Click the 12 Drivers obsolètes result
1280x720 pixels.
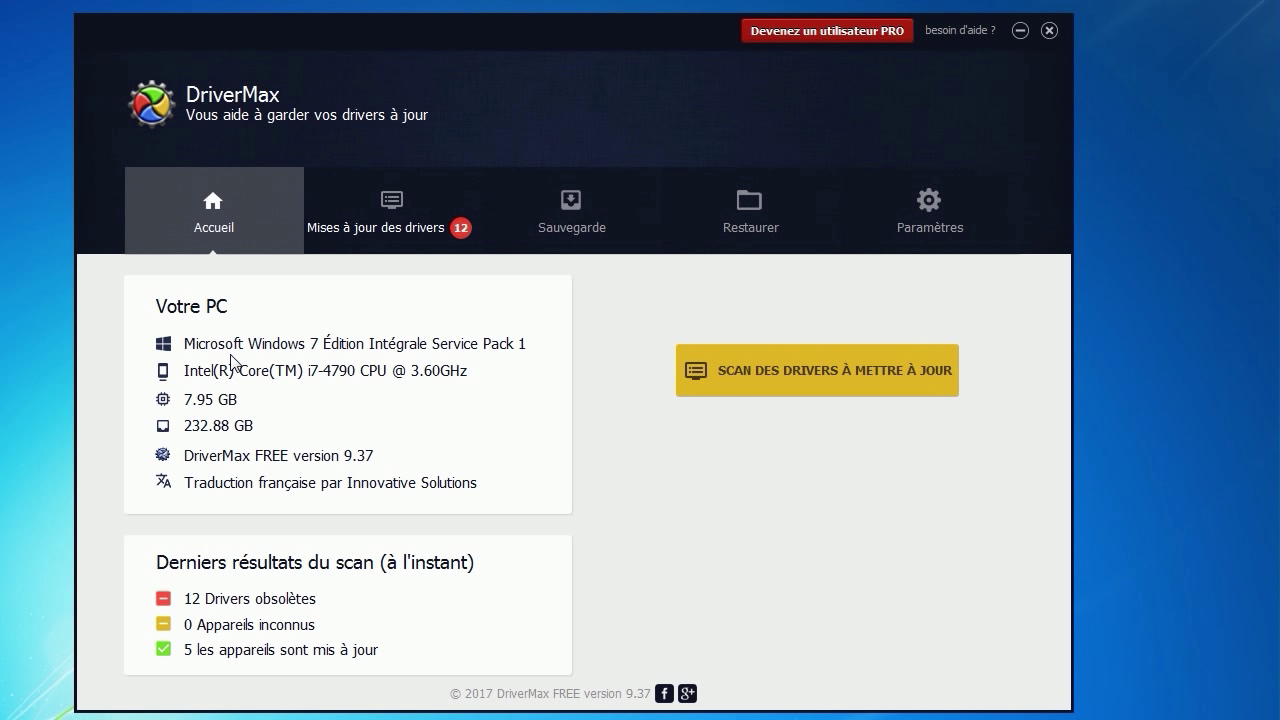point(249,599)
